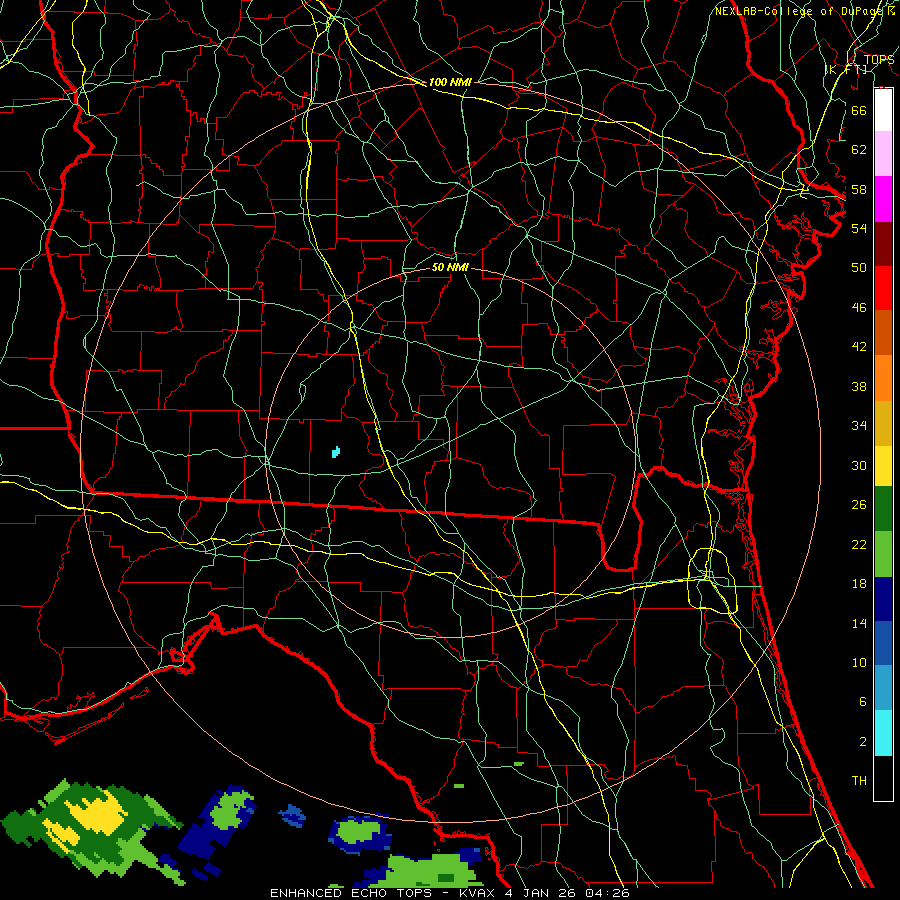The image size is (900, 900).
Task: Click the cyan legend color block
Action: coord(883,733)
